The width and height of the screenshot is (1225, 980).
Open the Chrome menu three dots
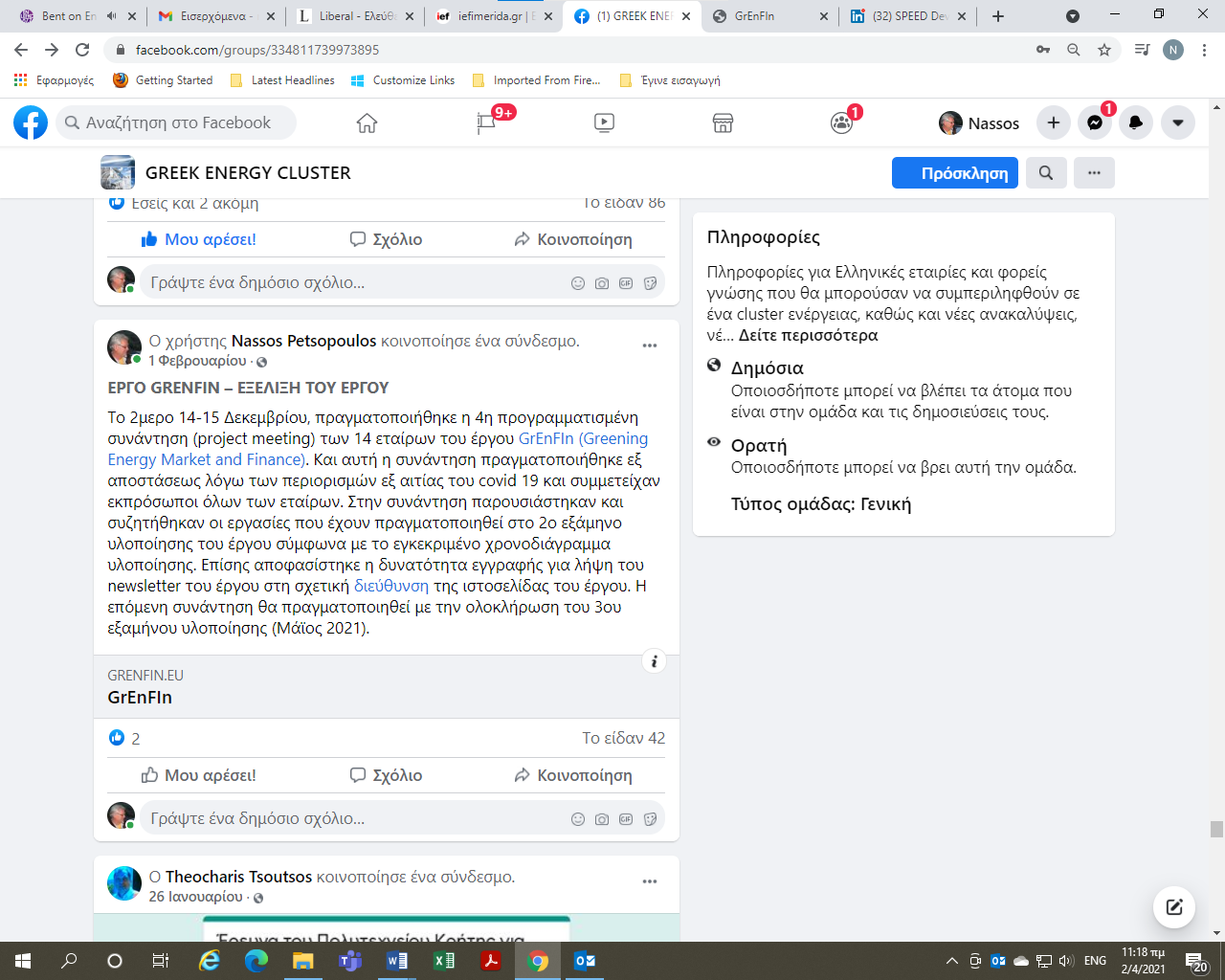click(1204, 50)
